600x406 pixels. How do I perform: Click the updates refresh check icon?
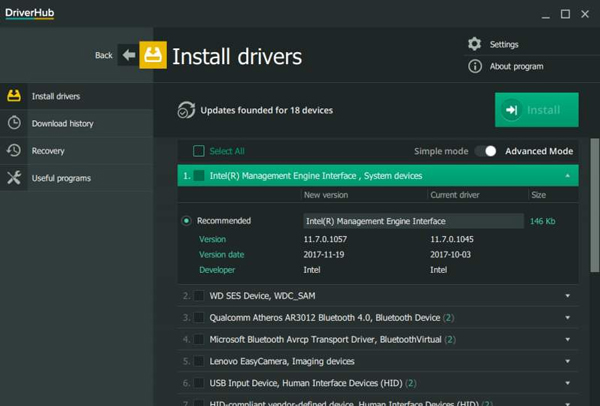point(186,110)
